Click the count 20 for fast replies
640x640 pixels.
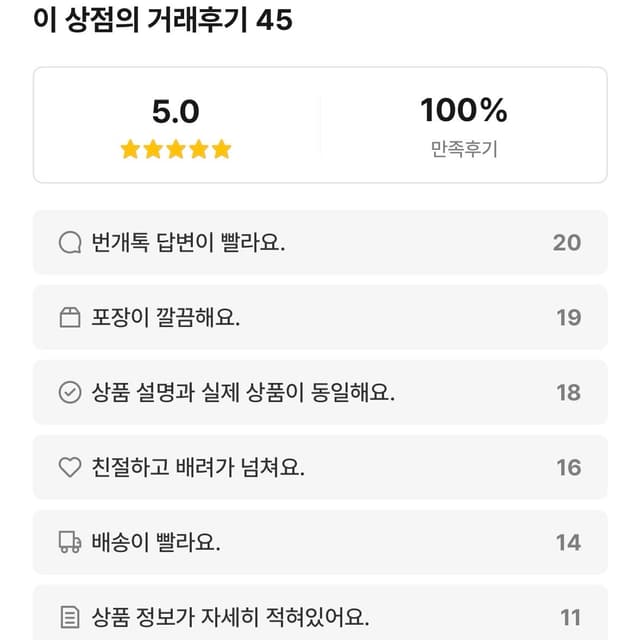pos(567,242)
